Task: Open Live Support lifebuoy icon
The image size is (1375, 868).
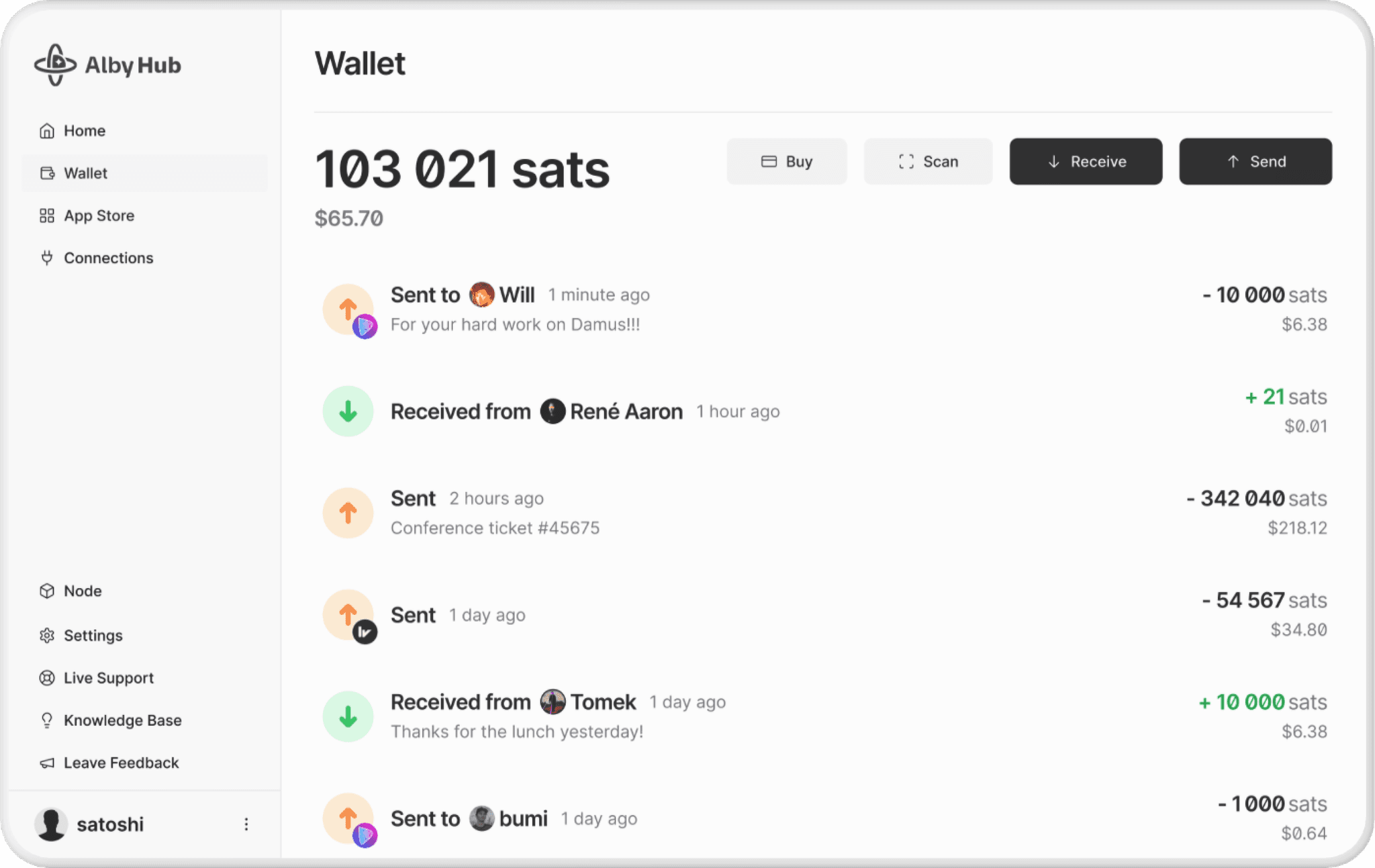Action: click(x=47, y=678)
